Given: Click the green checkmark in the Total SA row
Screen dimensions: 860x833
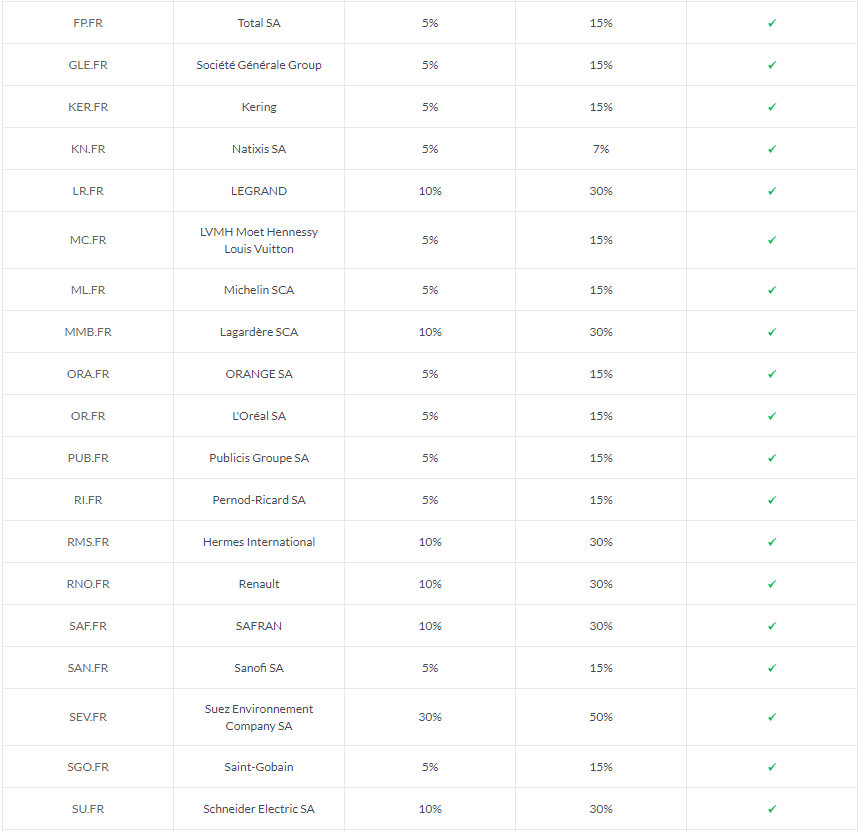Looking at the screenshot, I should click(772, 23).
